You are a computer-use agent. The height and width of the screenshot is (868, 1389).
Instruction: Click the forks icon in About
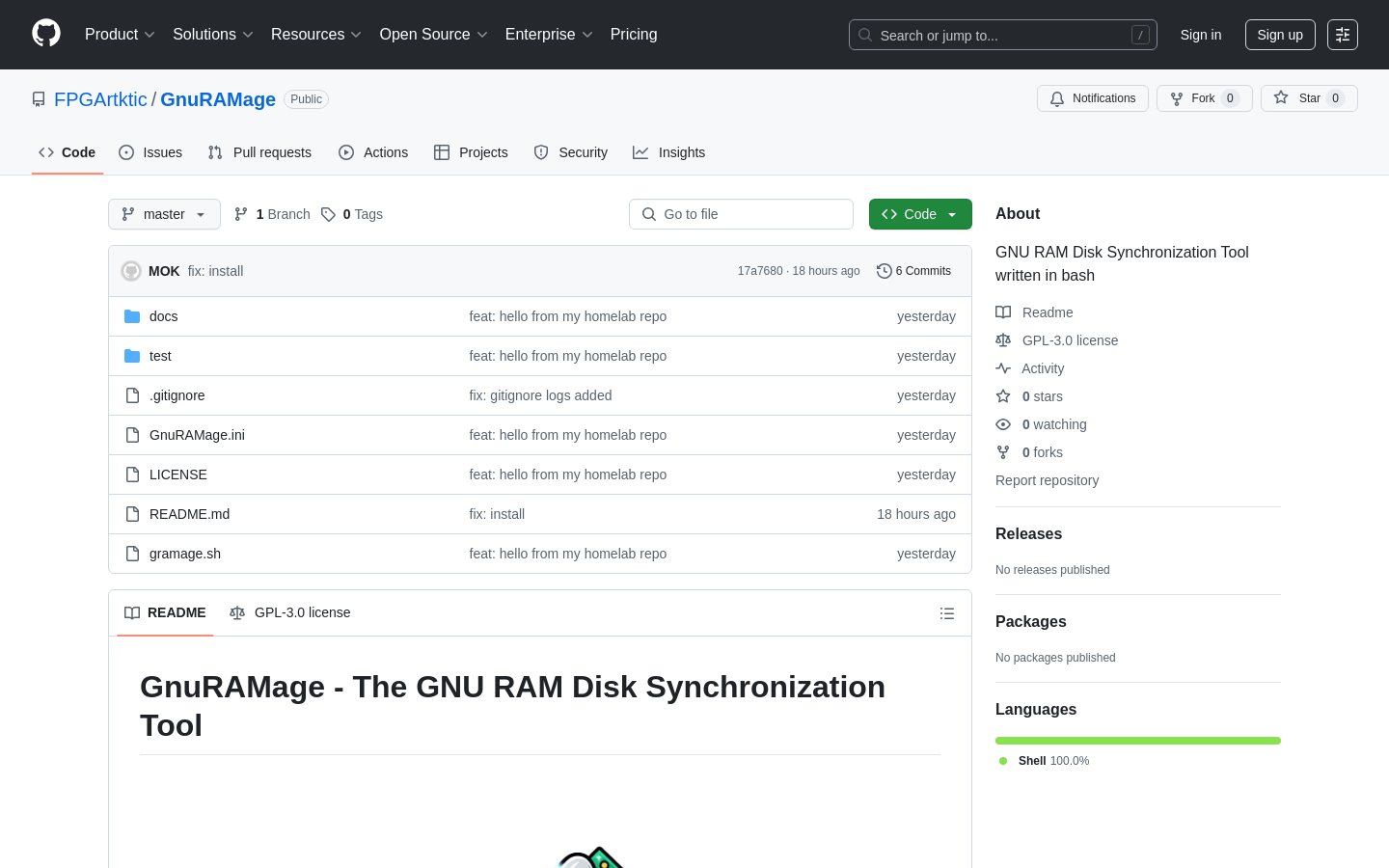coord(1003,452)
